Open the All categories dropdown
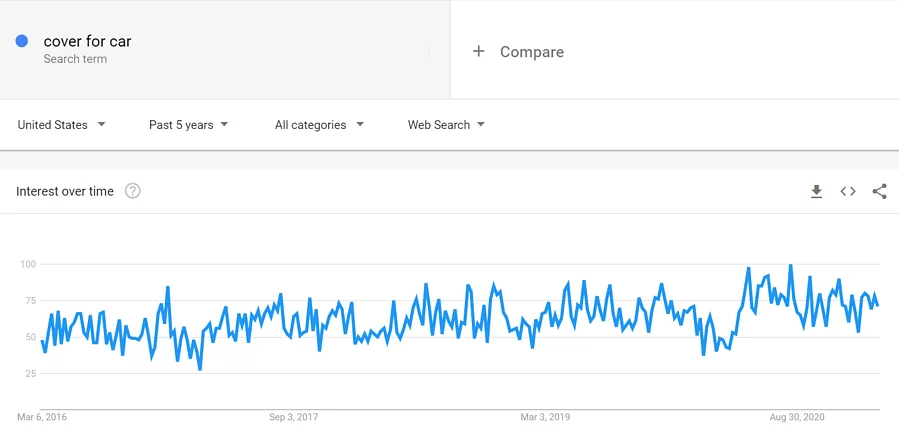The width and height of the screenshot is (899, 431). coord(319,125)
